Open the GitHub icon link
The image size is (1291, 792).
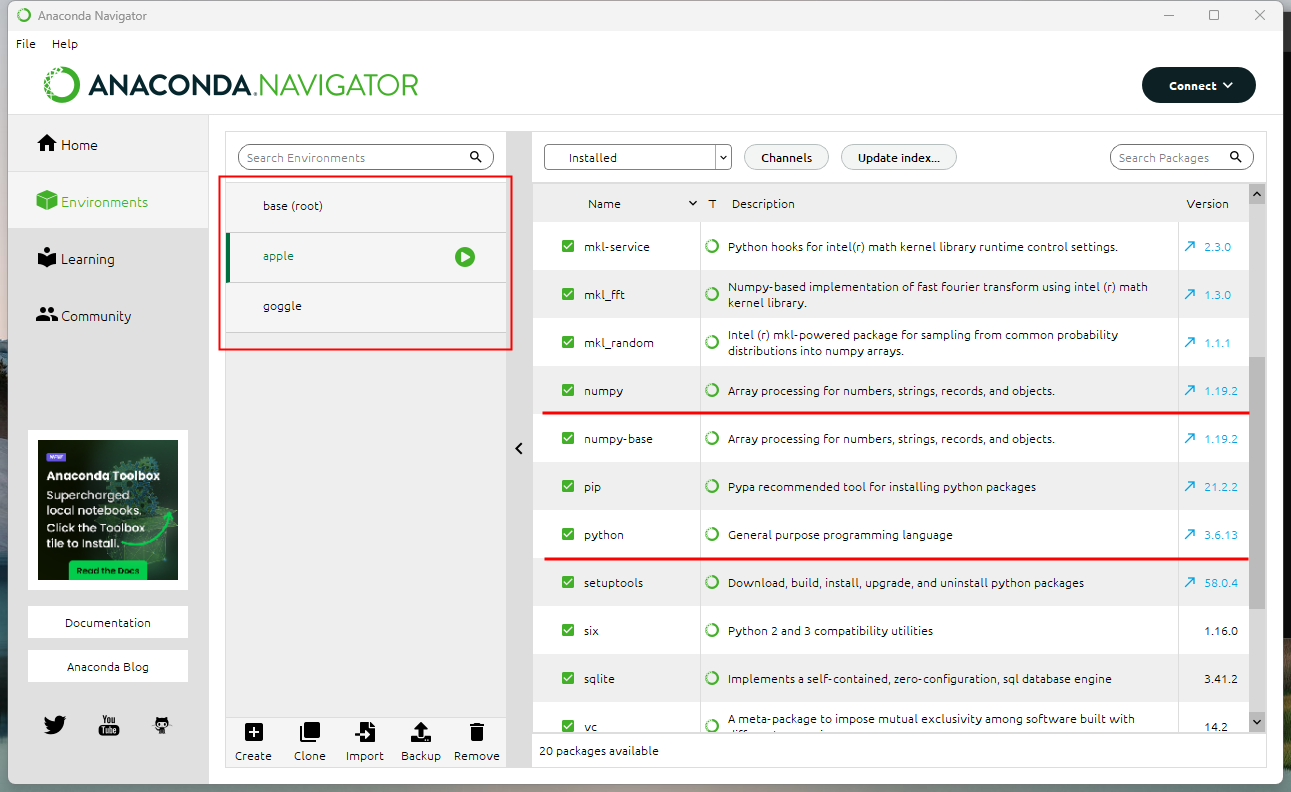[162, 726]
